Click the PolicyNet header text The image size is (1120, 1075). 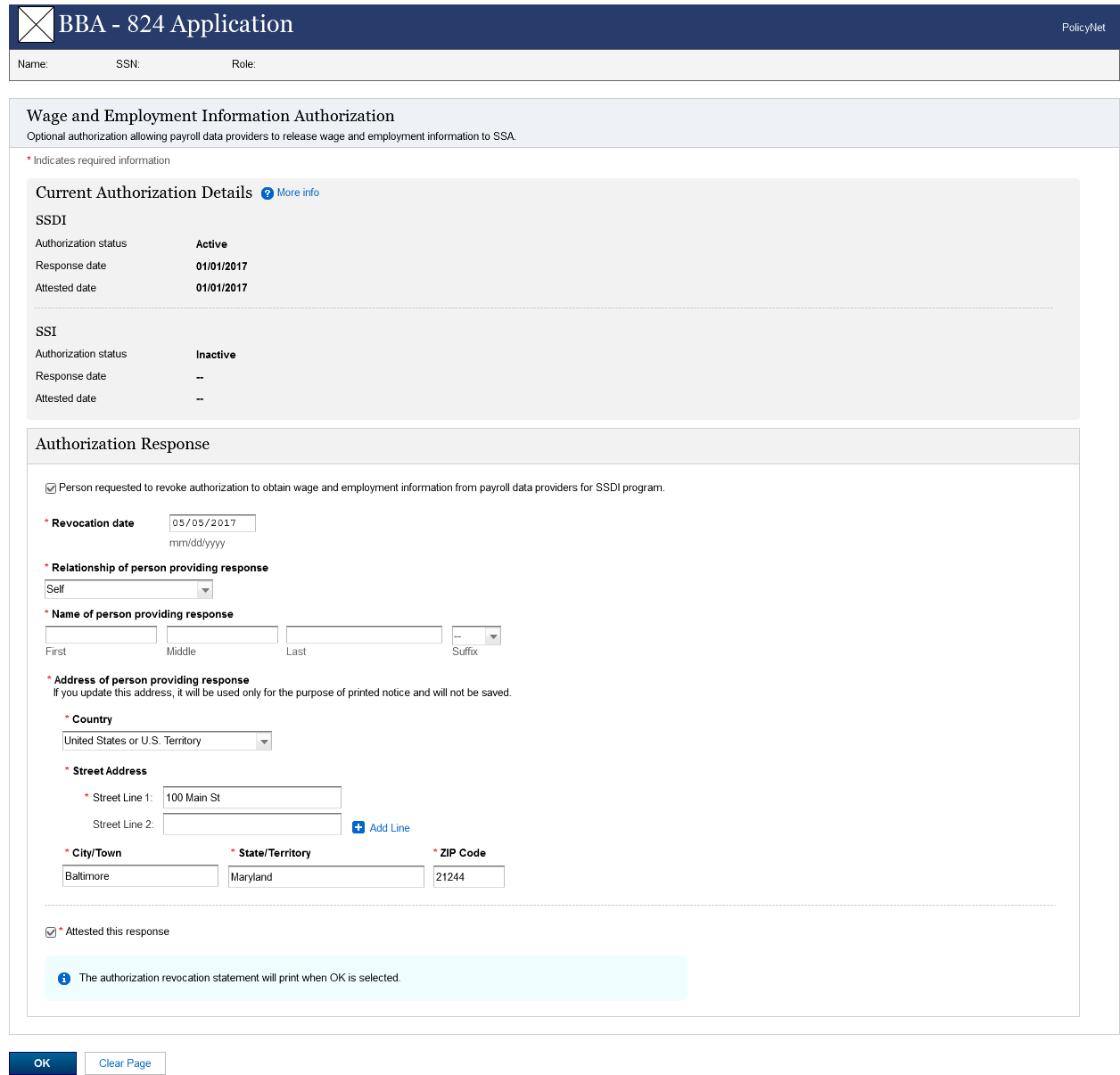tap(1083, 28)
